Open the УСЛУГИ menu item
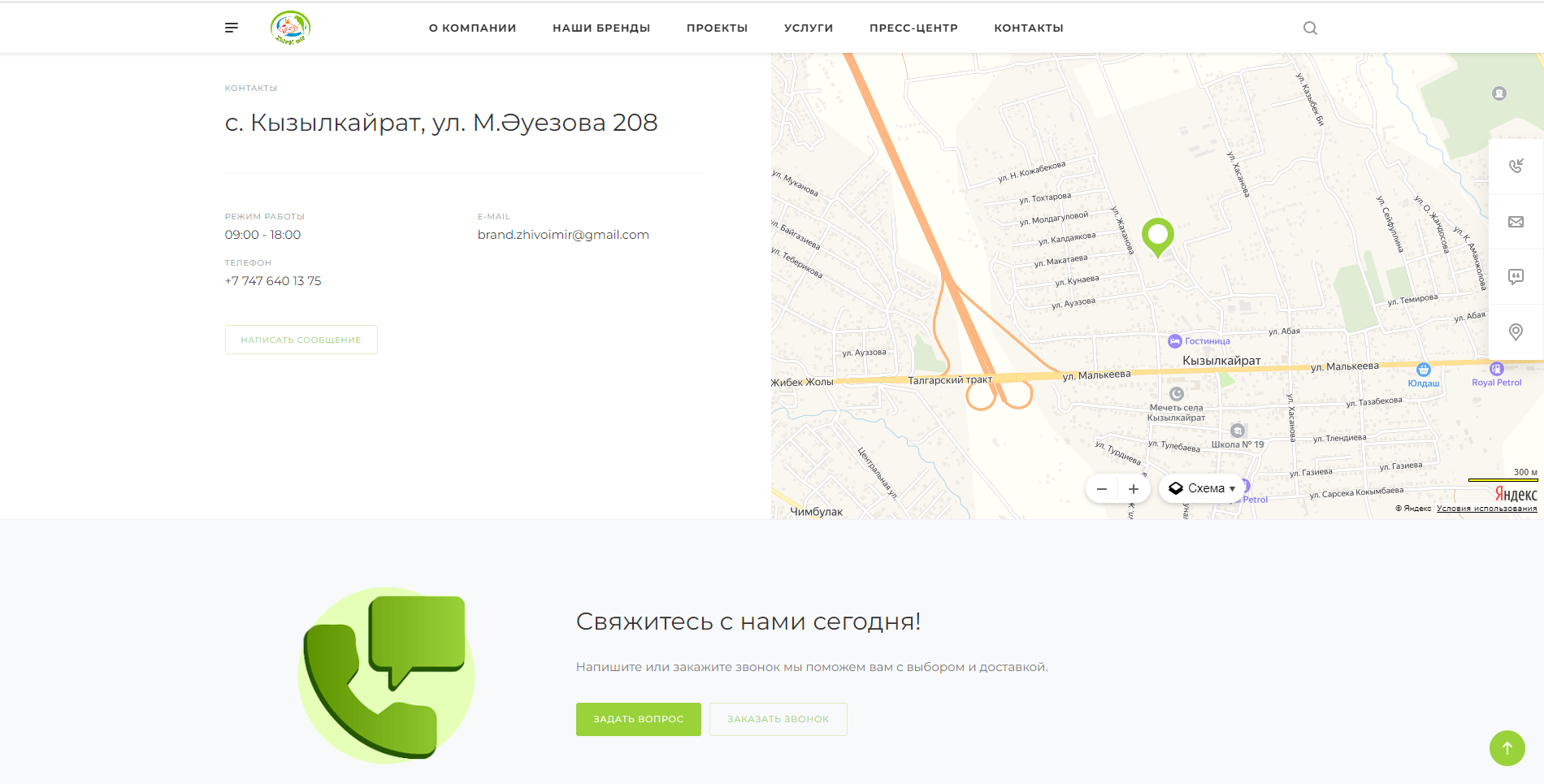 809,28
